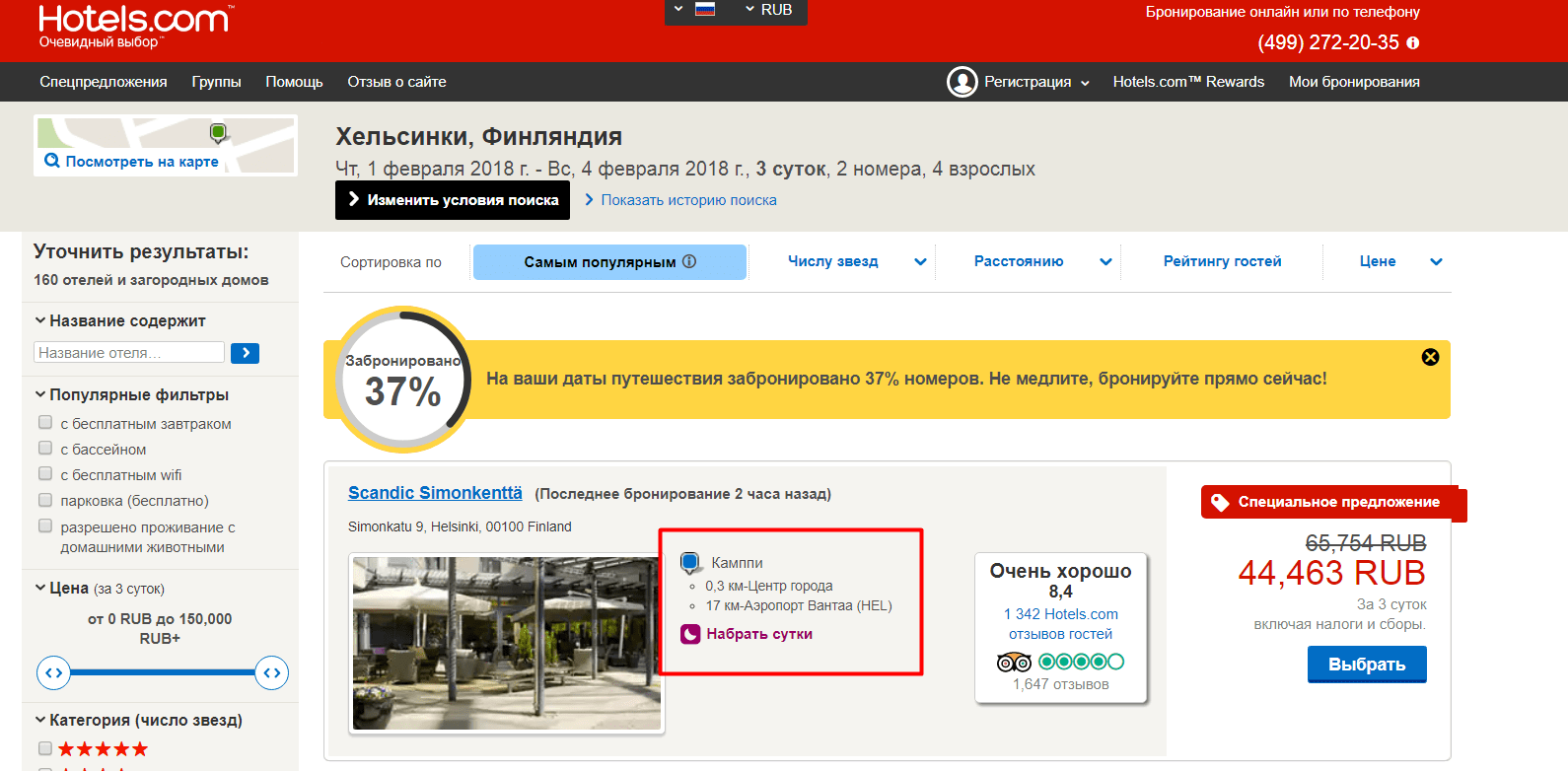Image resolution: width=1568 pixels, height=771 pixels.
Task: Click the 1,647 отзывов TripAdvisor count
Action: click(1061, 684)
